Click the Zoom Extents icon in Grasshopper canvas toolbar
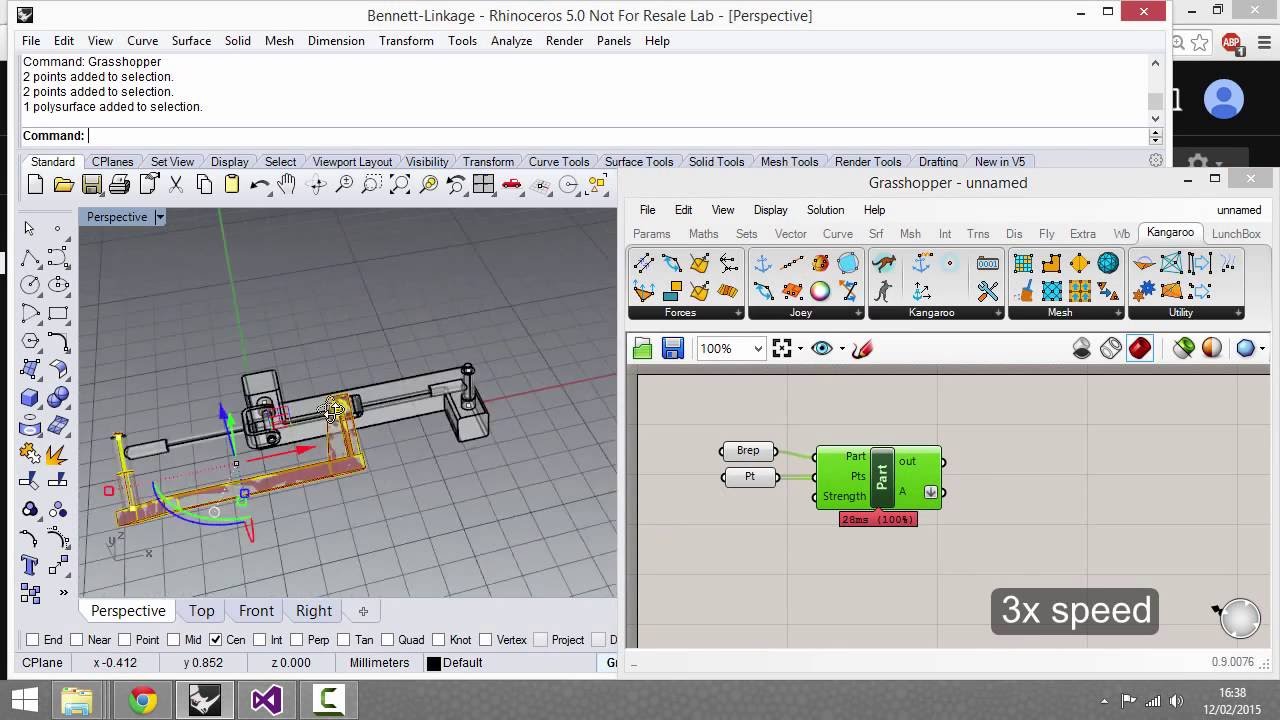1280x720 pixels. coord(782,348)
